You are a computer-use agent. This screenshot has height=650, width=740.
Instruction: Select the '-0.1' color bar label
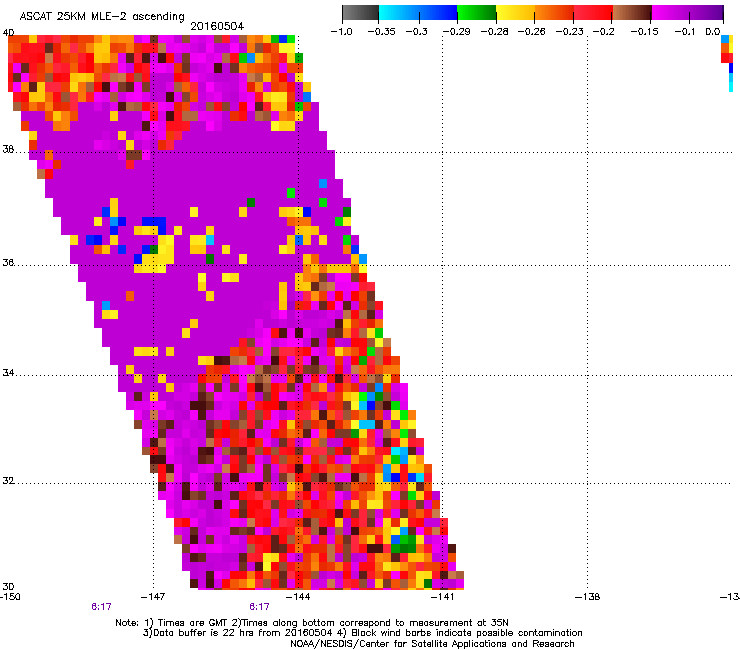point(685,32)
